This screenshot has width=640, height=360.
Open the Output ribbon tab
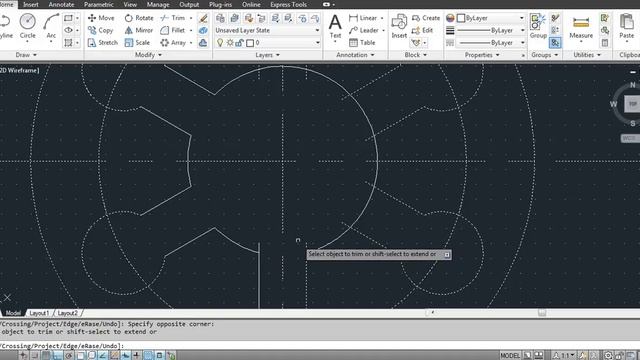[189, 4]
